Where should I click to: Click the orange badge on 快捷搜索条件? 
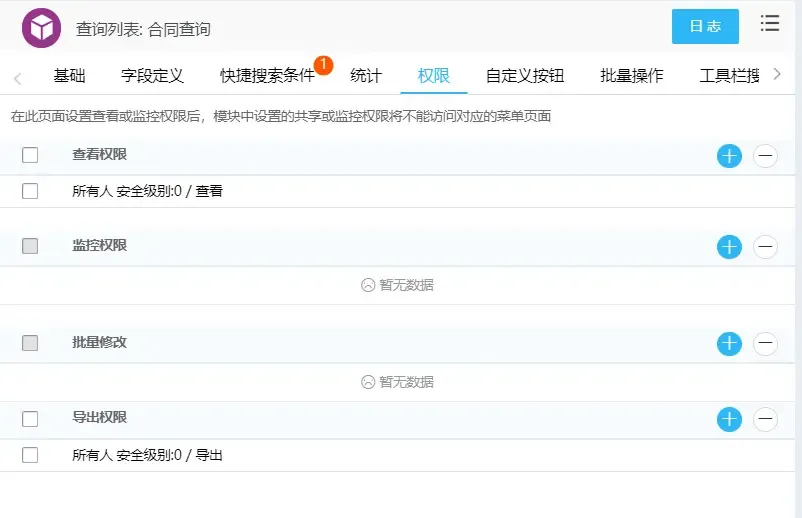[323, 65]
